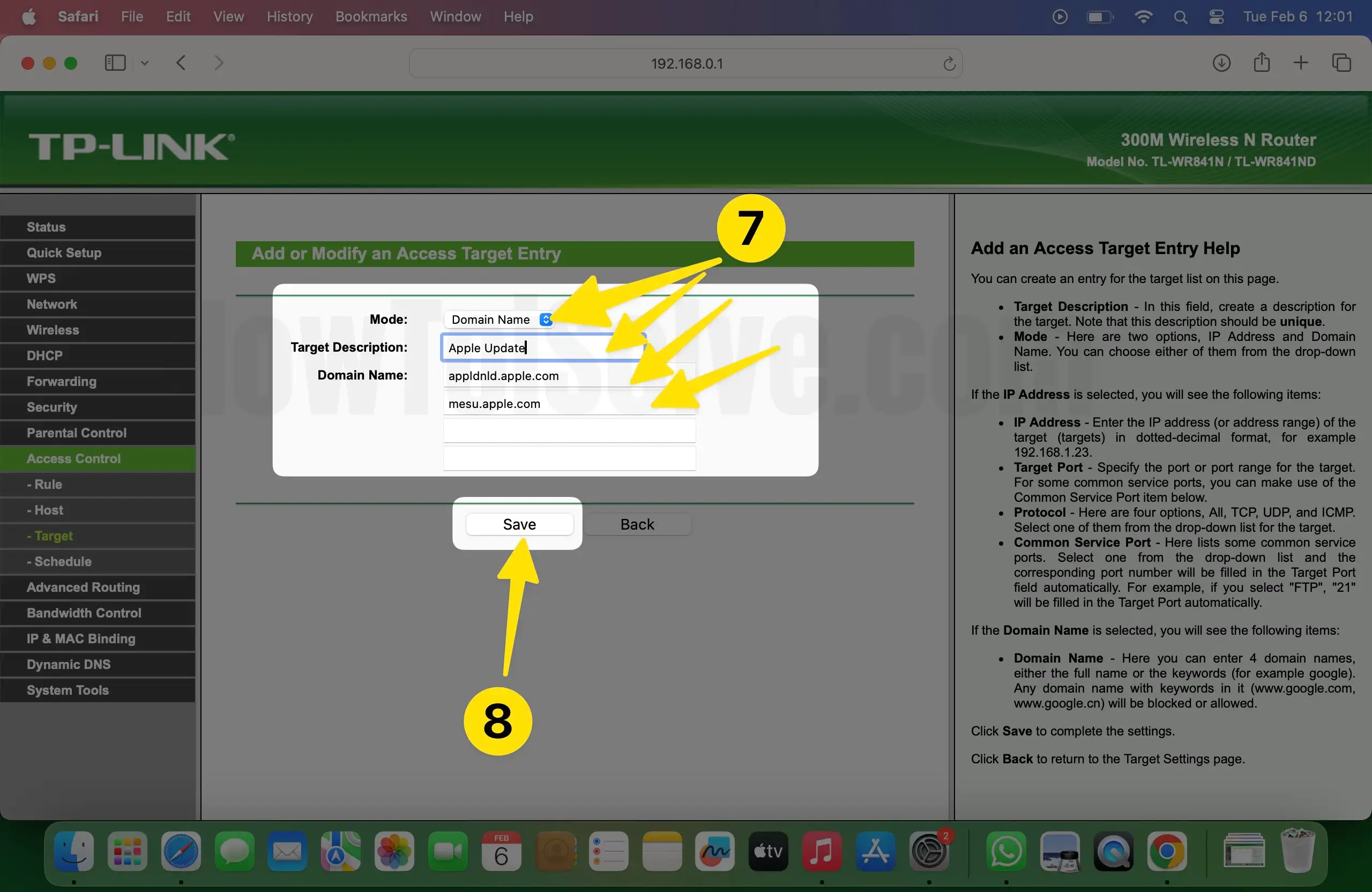This screenshot has height=892, width=1372.
Task: Open the History menu
Action: coord(289,17)
